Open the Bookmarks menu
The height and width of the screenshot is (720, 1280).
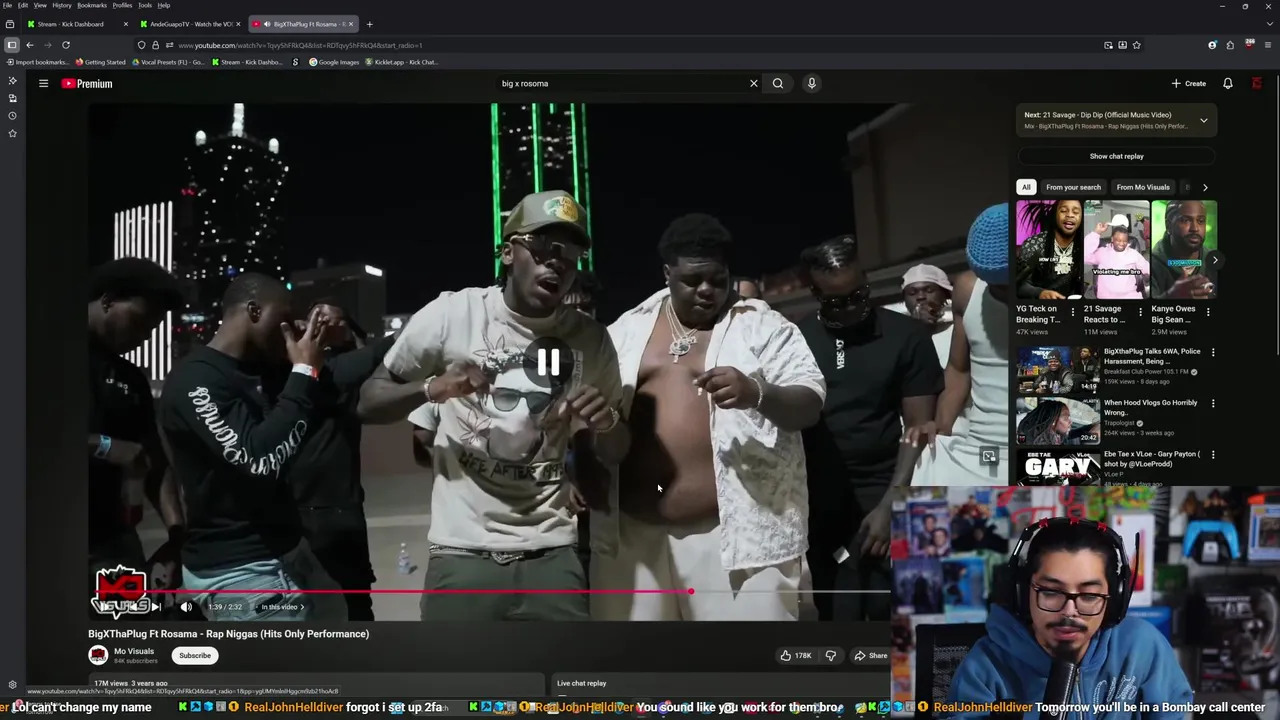(x=92, y=5)
